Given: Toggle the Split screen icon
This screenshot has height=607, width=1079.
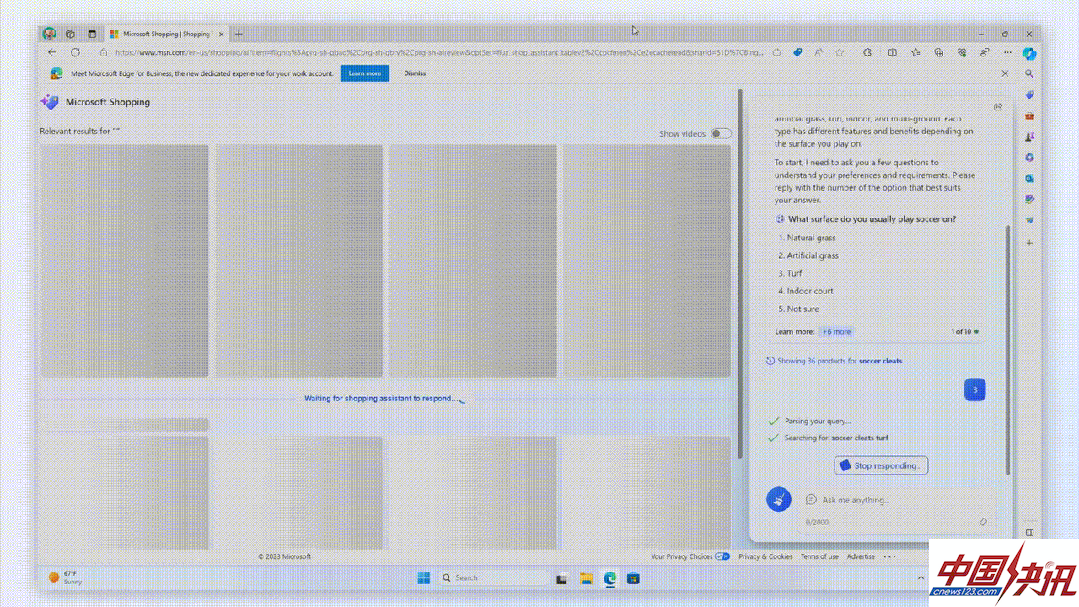Looking at the screenshot, I should click(x=892, y=52).
